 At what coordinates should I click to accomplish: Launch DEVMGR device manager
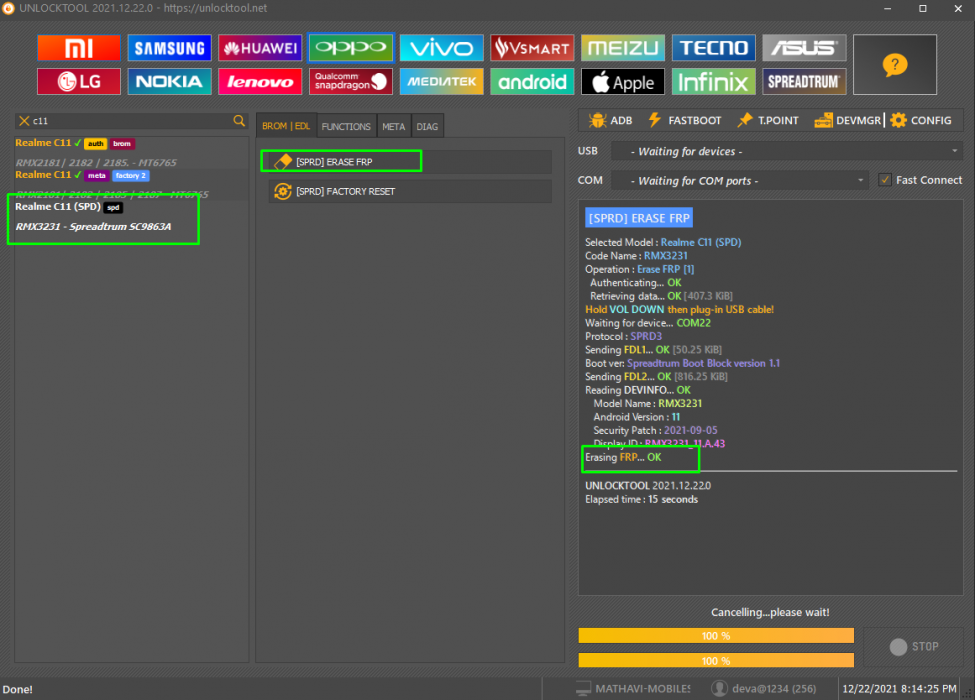pos(848,120)
